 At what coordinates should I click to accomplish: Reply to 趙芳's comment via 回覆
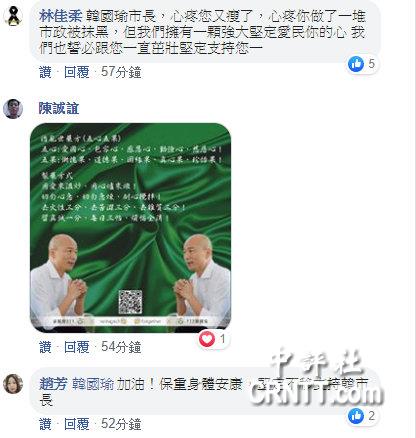(77, 424)
